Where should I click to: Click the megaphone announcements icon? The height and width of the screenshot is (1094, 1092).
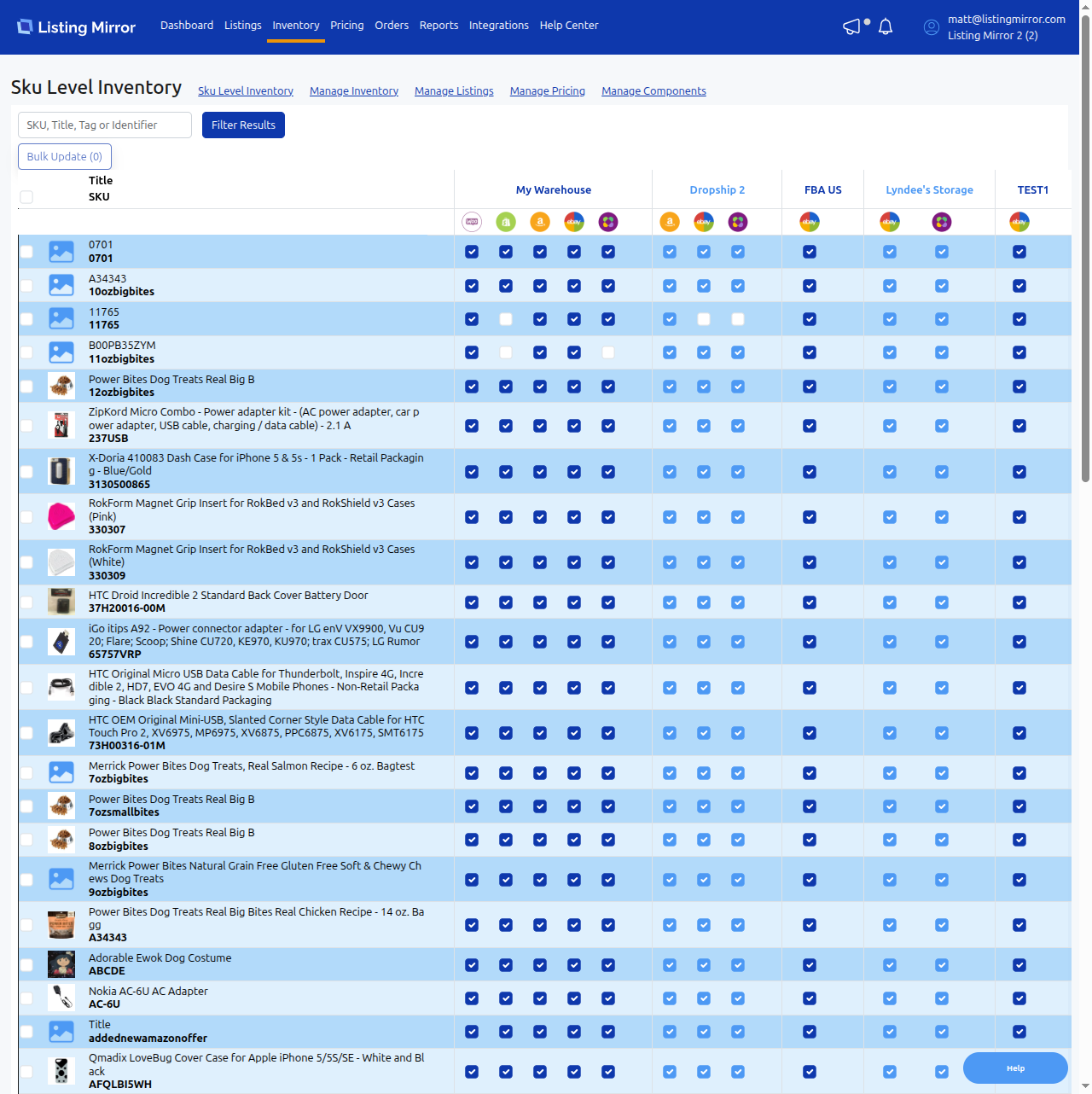tap(851, 27)
